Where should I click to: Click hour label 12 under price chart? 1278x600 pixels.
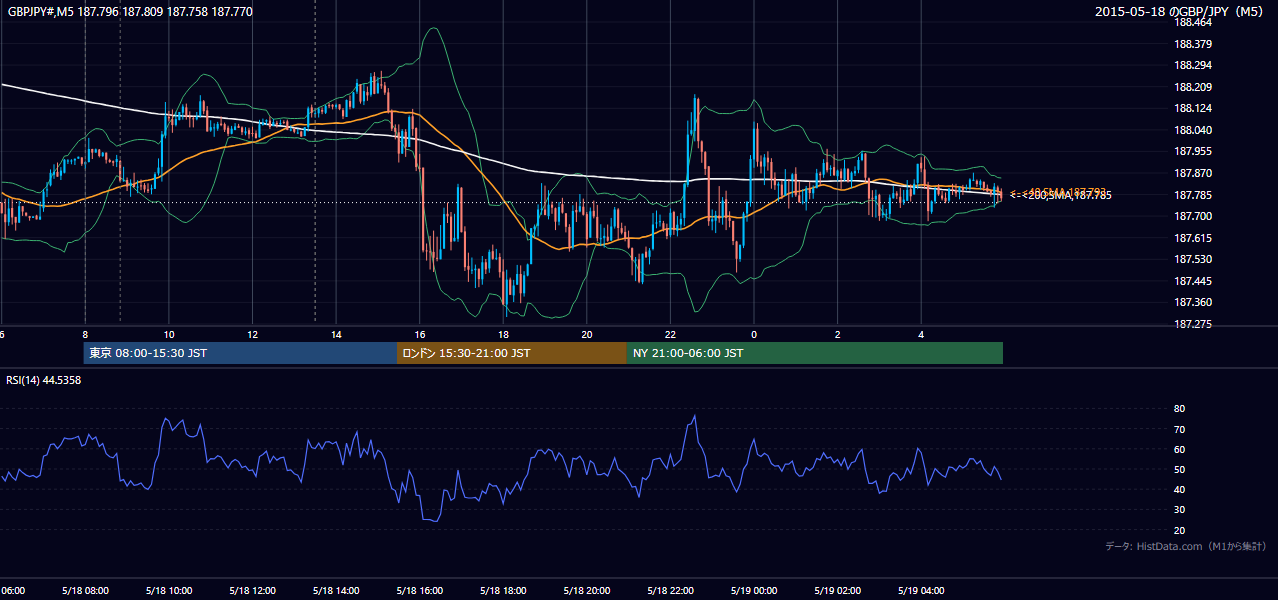click(x=253, y=334)
